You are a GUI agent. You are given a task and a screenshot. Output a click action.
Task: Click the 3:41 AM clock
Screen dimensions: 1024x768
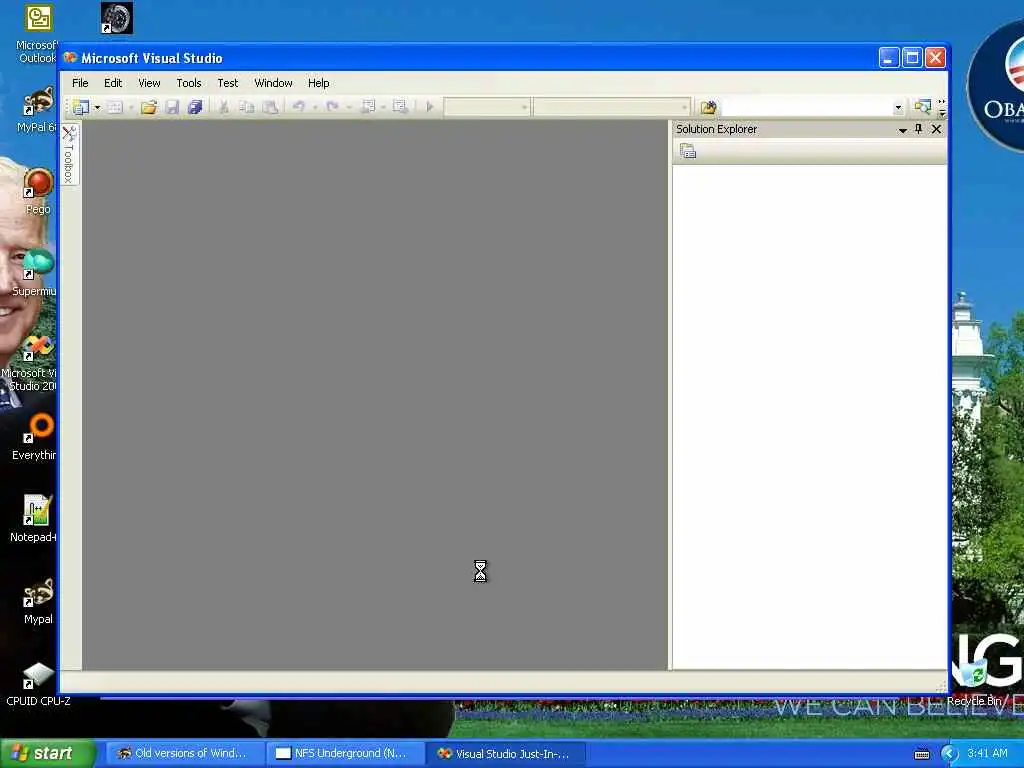(987, 753)
